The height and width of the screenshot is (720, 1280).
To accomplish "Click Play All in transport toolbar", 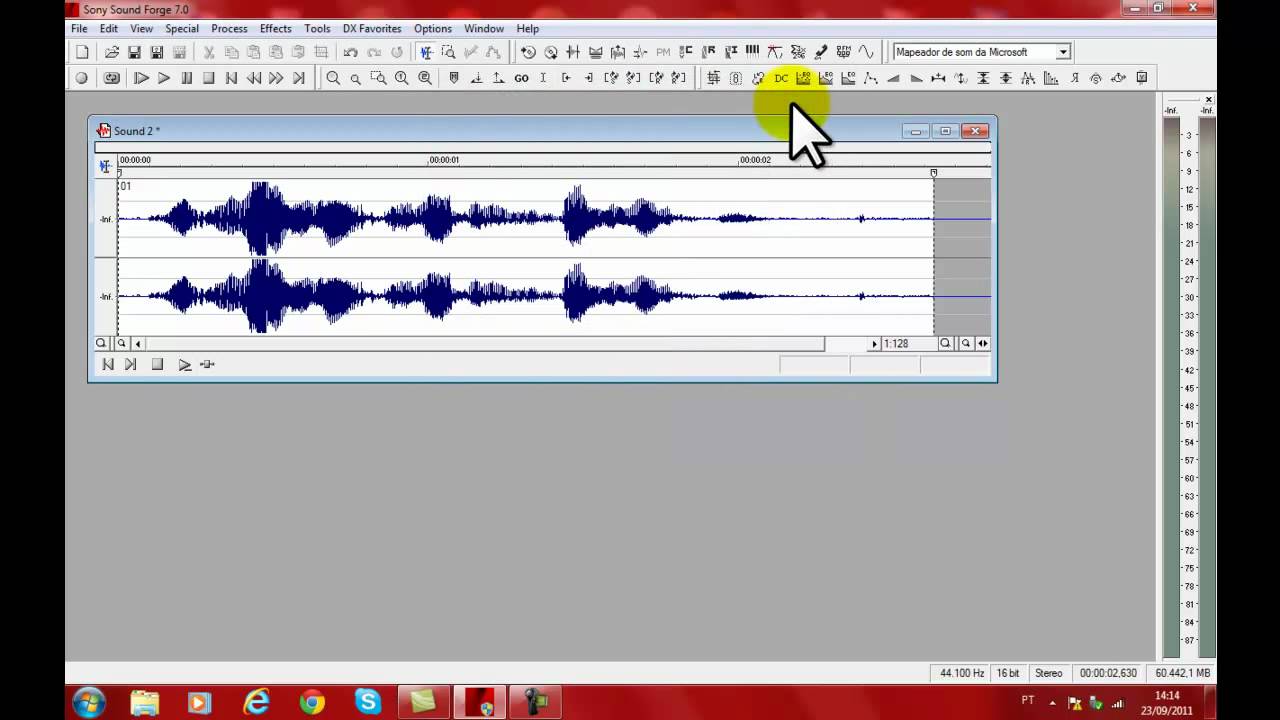I will 141,78.
